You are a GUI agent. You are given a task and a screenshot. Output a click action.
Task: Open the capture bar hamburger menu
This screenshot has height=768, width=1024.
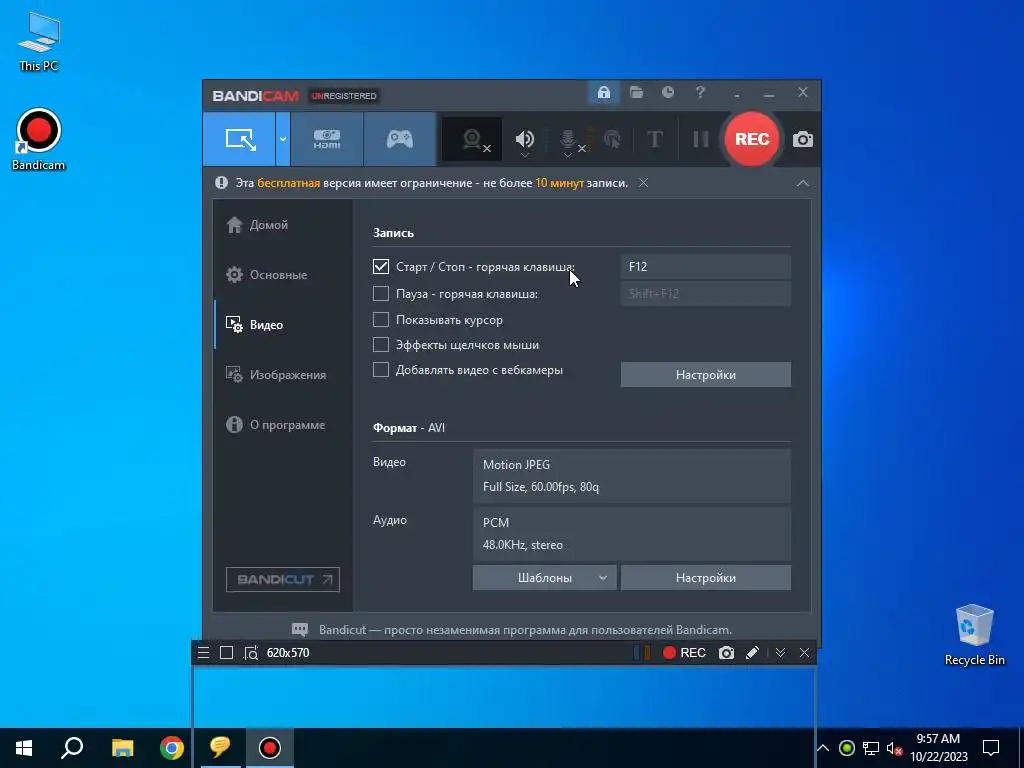point(204,653)
